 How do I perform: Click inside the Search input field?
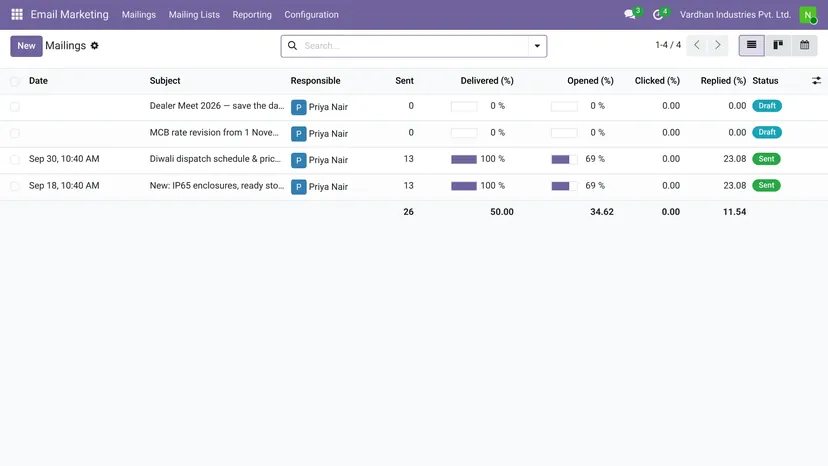[x=415, y=46]
